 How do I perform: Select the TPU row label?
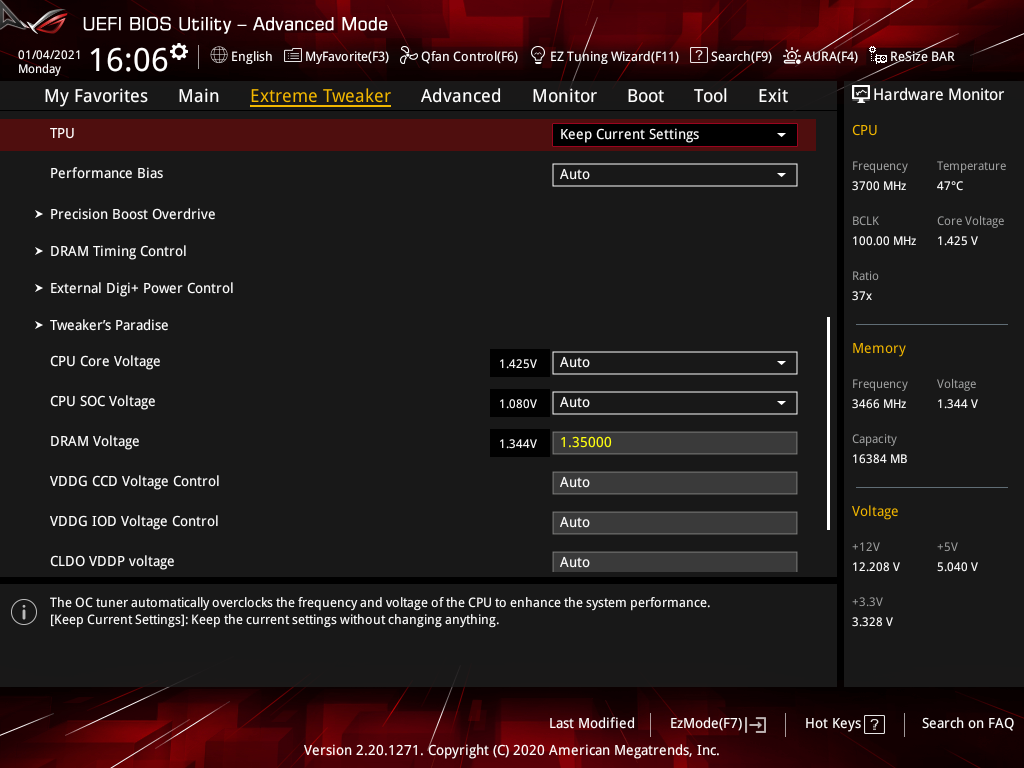click(62, 133)
